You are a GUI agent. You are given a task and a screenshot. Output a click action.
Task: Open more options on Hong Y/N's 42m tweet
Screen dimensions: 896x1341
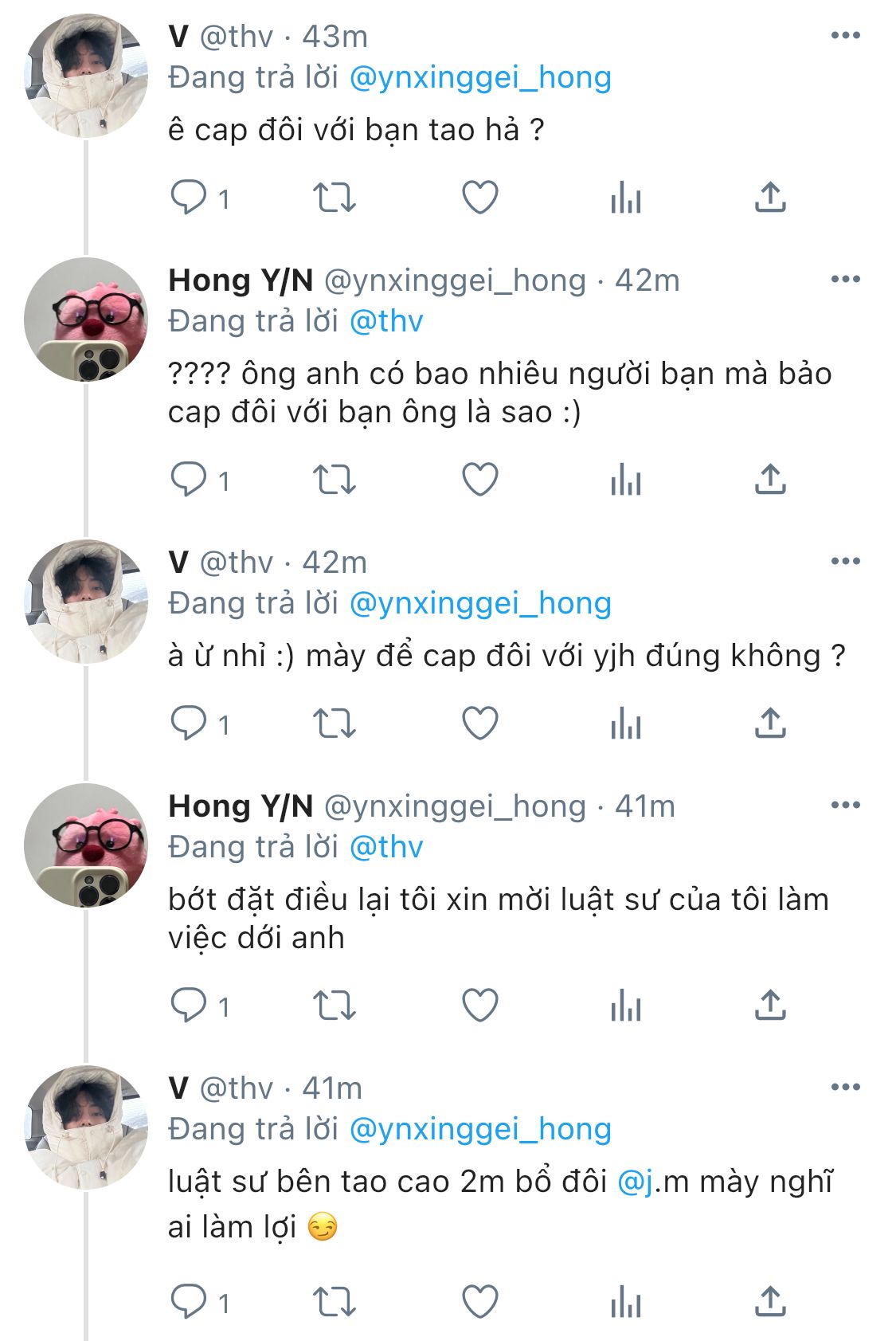click(845, 279)
